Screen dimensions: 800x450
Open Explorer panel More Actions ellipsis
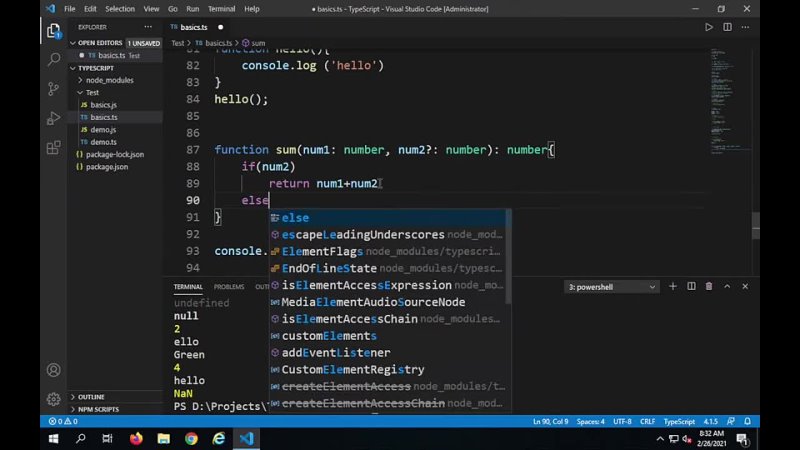[x=148, y=27]
